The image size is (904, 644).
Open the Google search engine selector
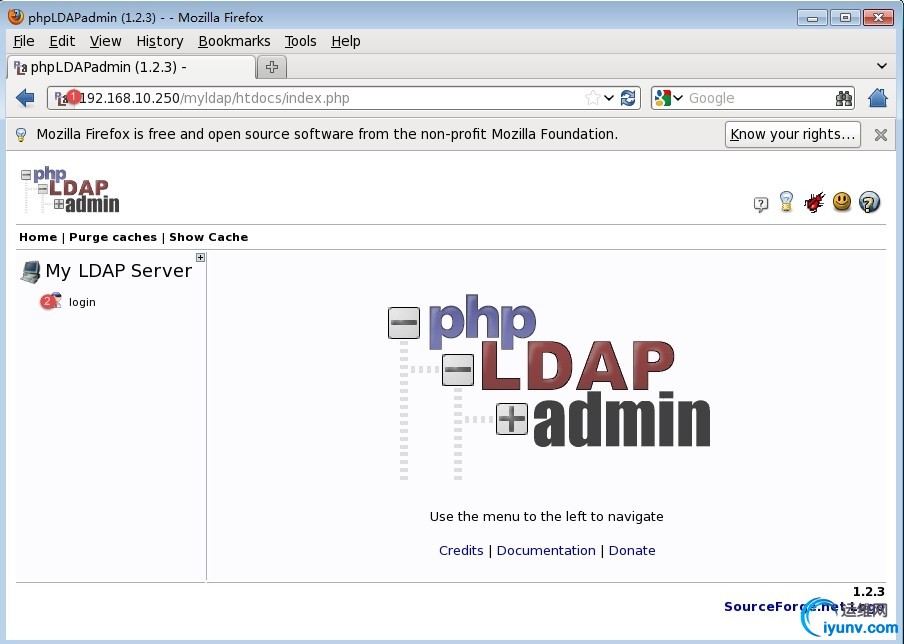coord(669,98)
